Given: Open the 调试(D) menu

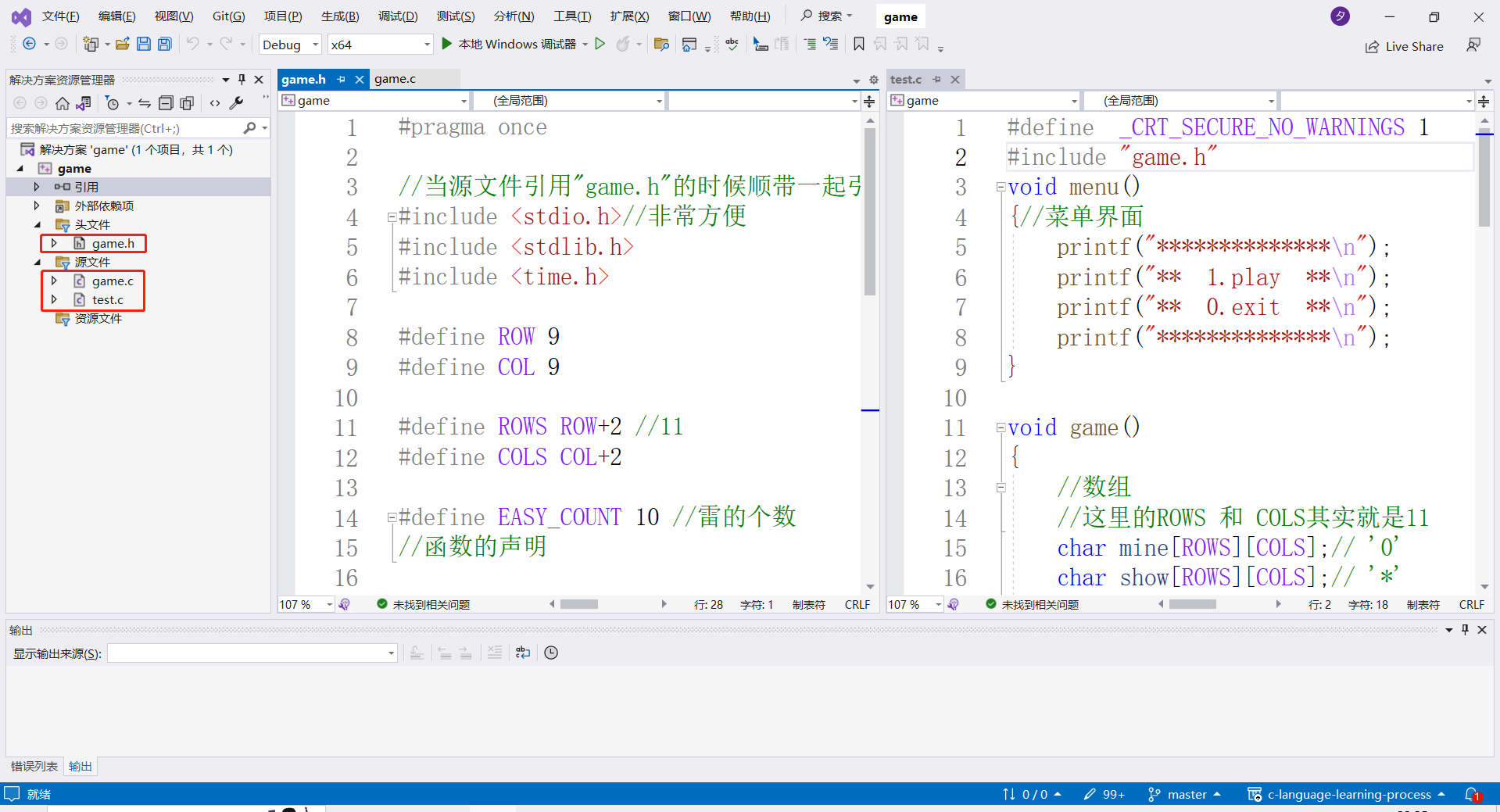Looking at the screenshot, I should coord(398,16).
